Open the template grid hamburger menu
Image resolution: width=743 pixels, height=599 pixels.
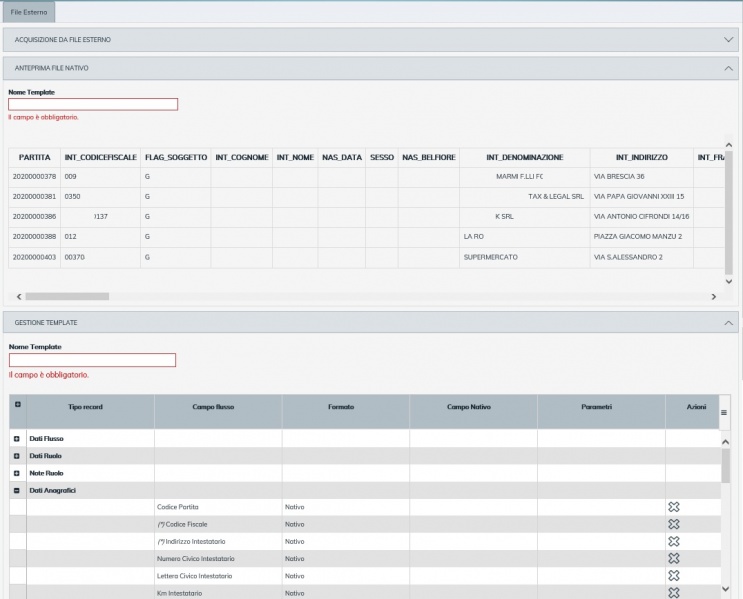pyautogui.click(x=724, y=412)
